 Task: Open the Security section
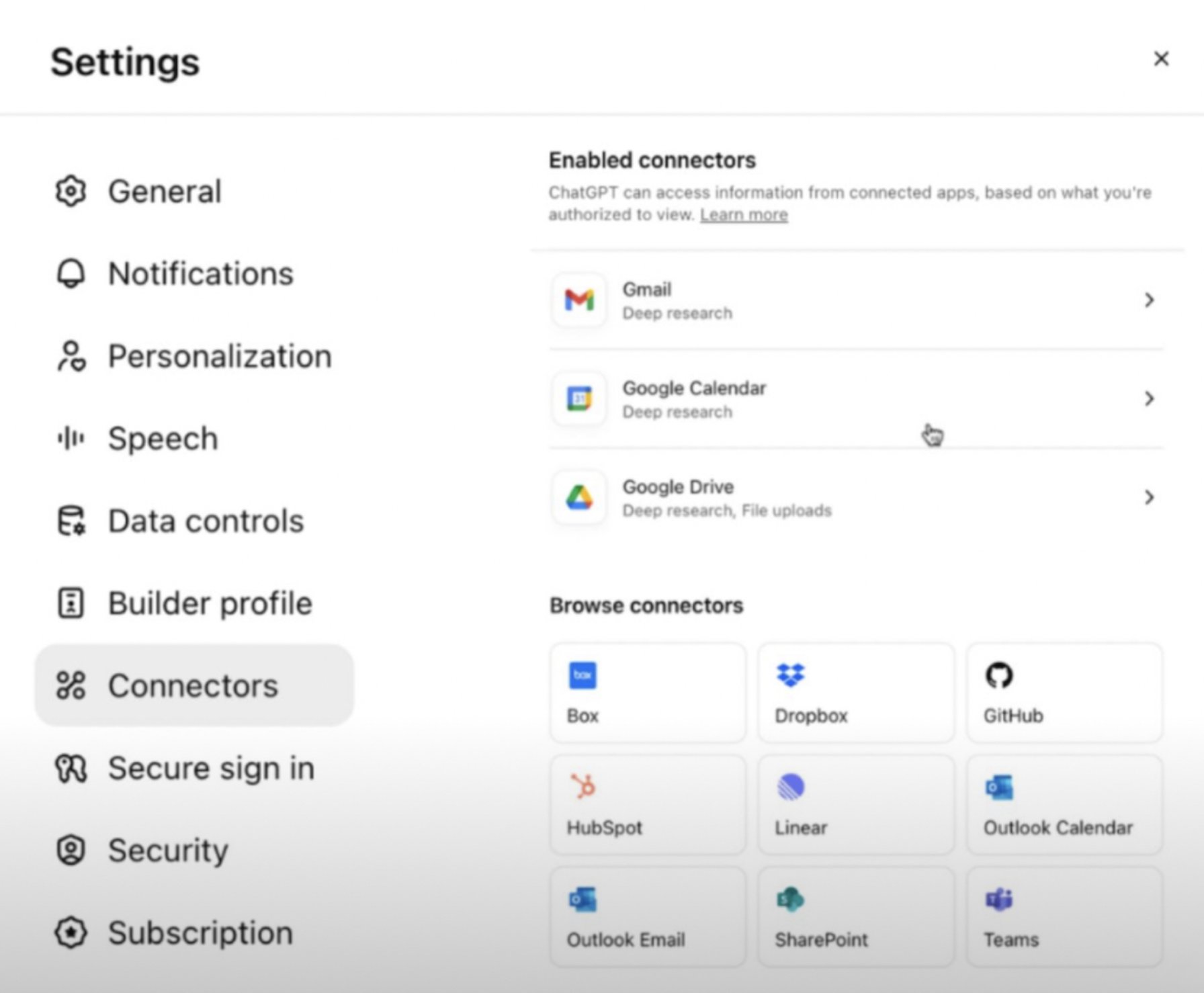(194, 851)
